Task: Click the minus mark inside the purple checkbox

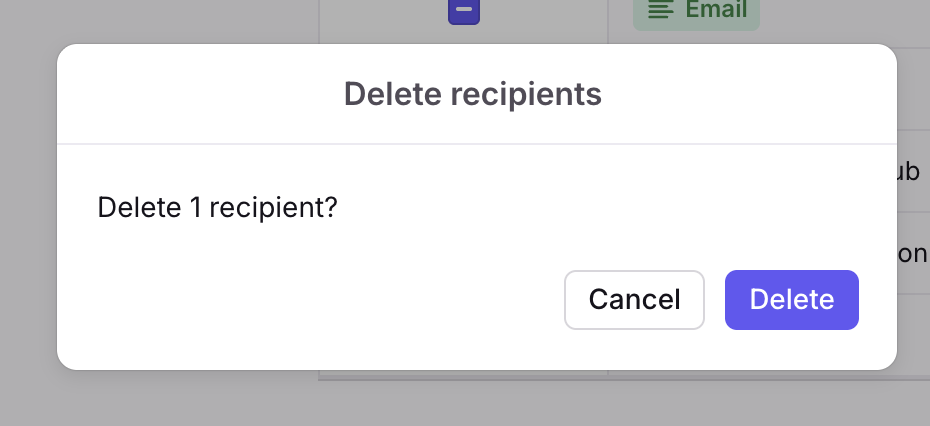Action: (464, 9)
